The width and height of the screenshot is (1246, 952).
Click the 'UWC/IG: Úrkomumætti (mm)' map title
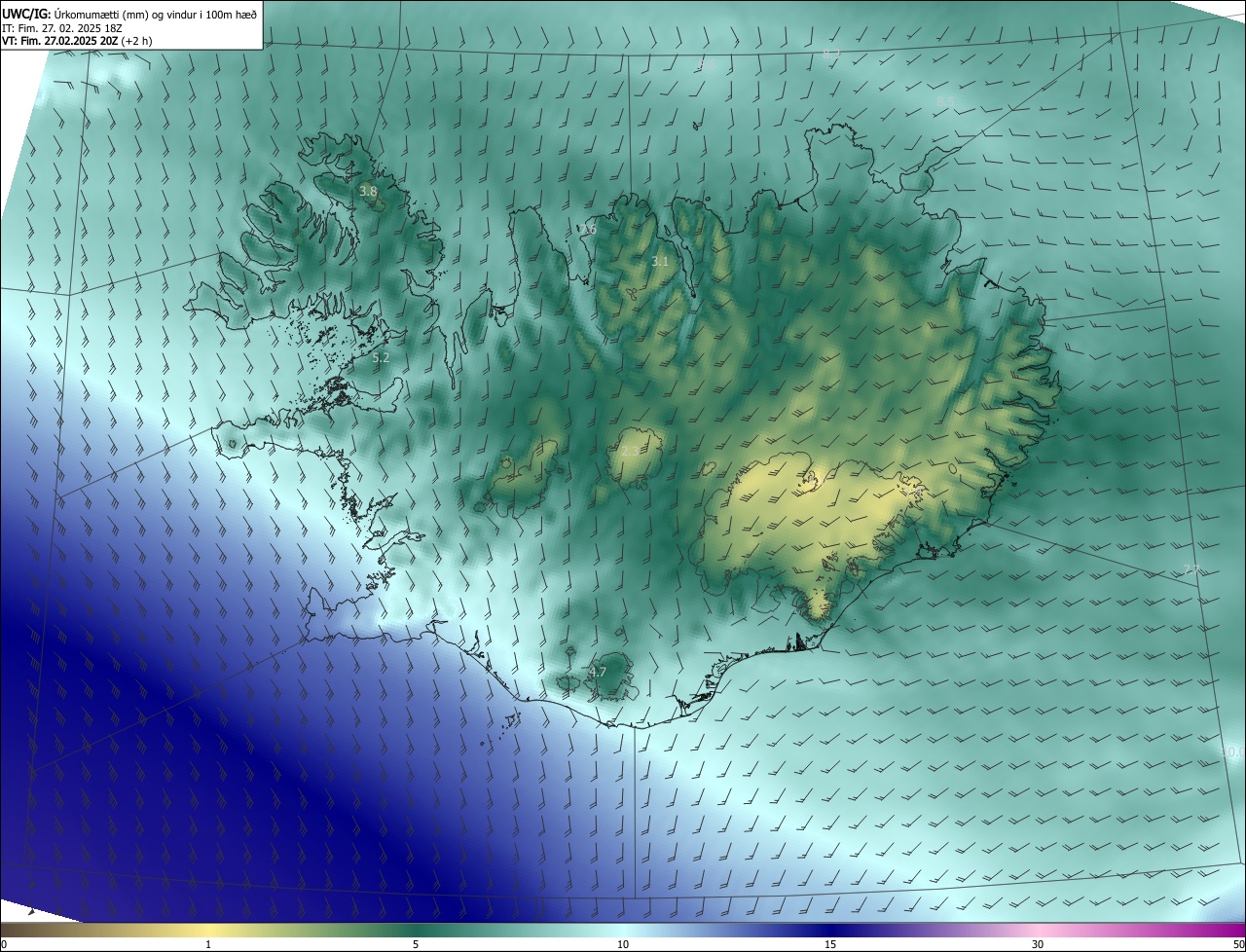pos(130,14)
